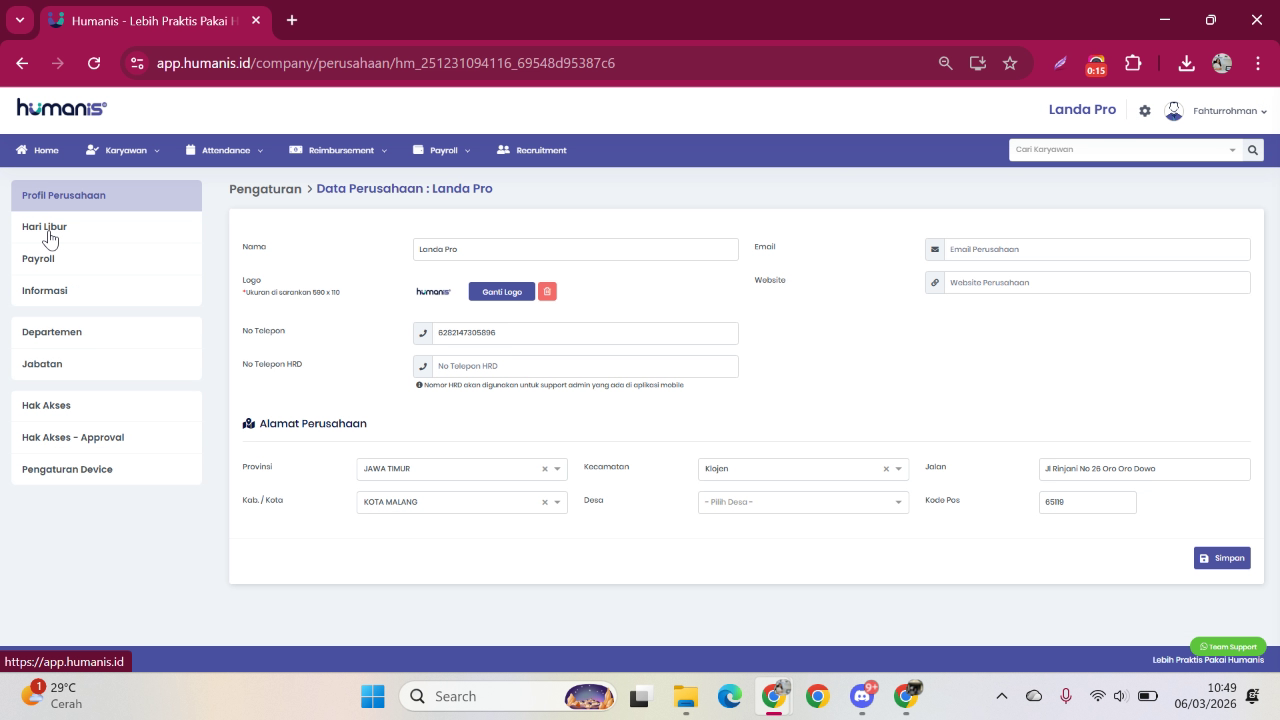Go back to the previous page
Image resolution: width=1280 pixels, height=720 pixels.
click(22, 63)
